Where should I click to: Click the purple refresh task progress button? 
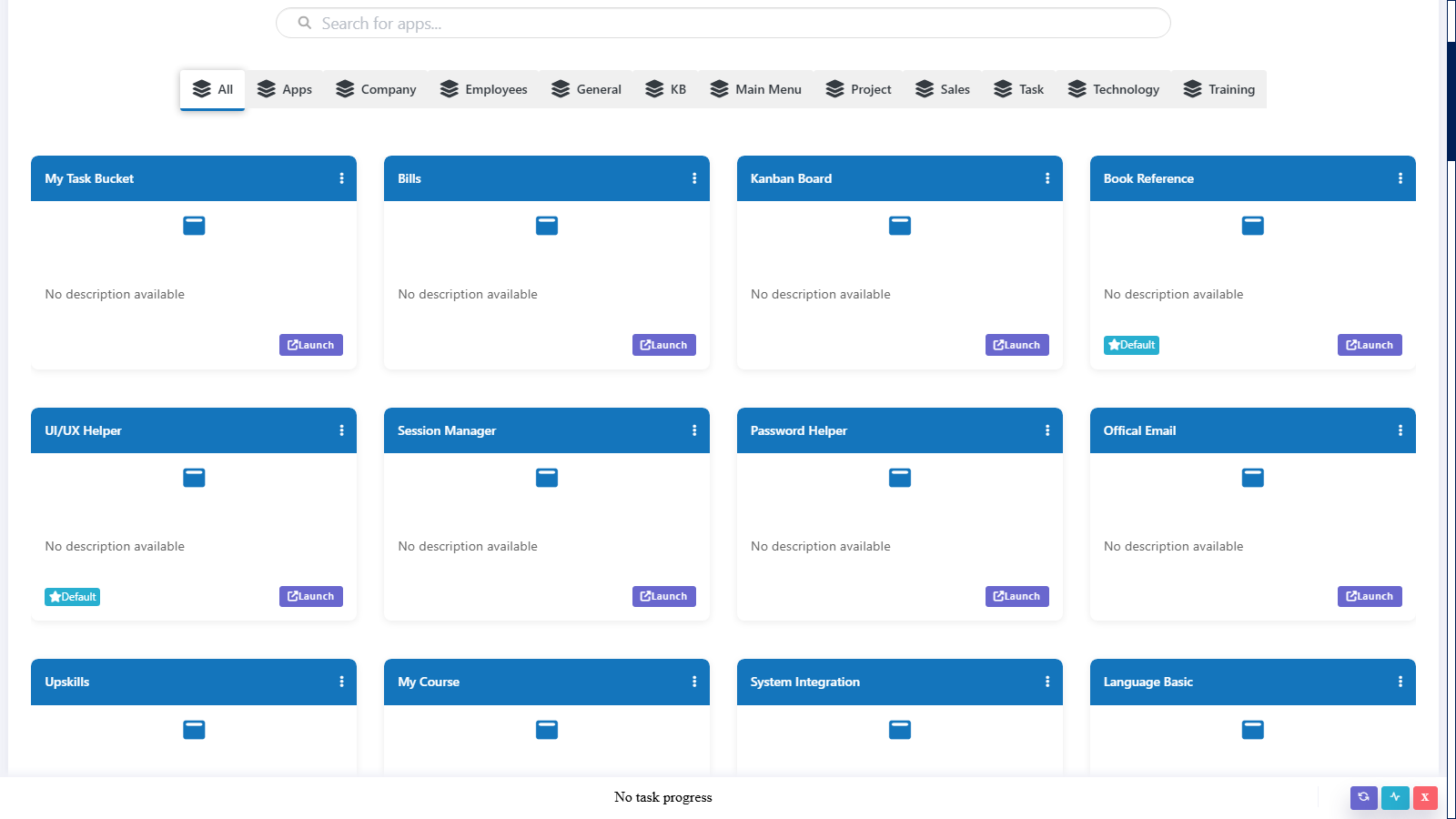pyautogui.click(x=1363, y=797)
